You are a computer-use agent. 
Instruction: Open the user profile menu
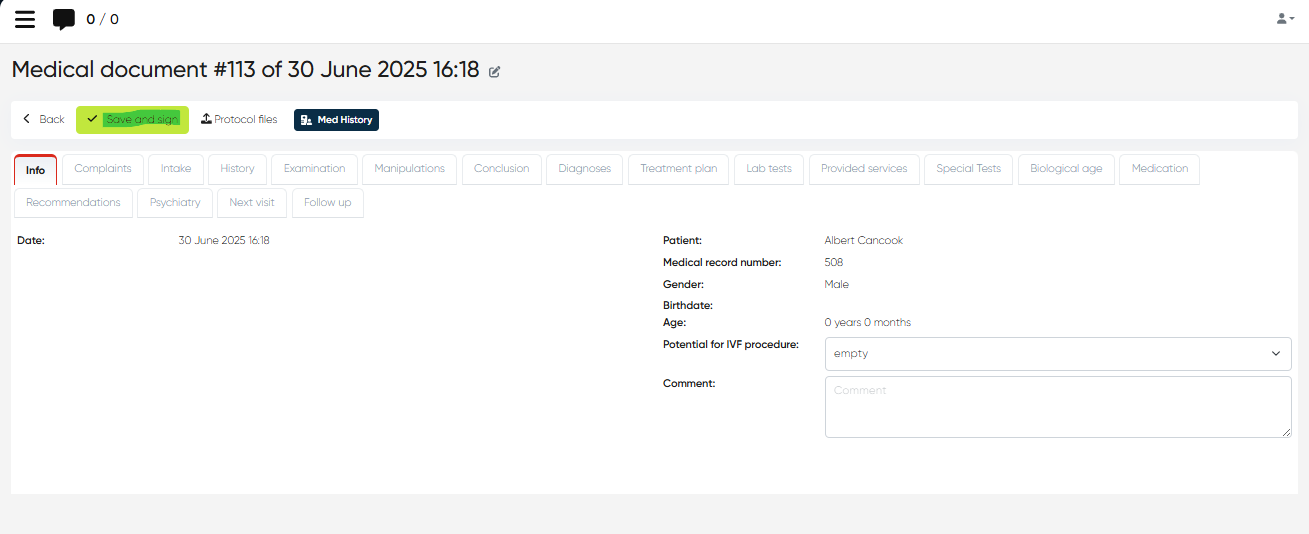1285,19
